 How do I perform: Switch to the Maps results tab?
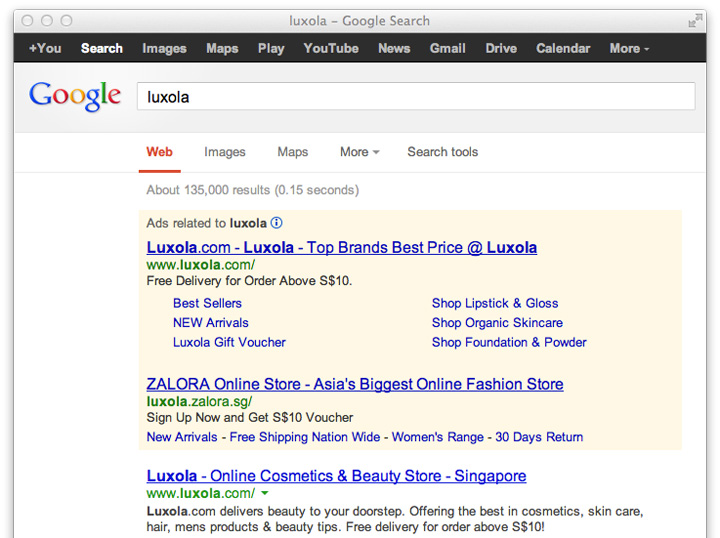[x=292, y=152]
